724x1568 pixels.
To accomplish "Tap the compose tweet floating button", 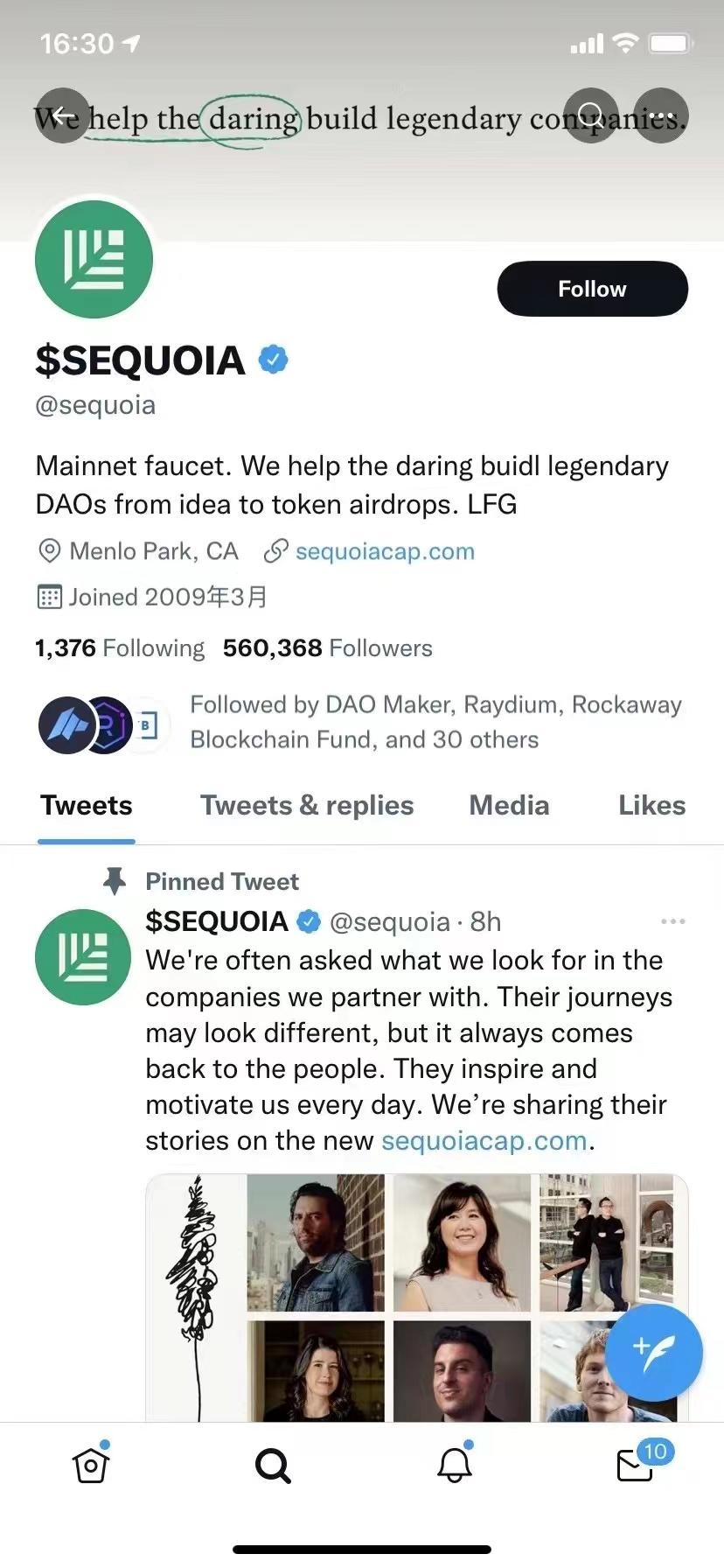I will tap(653, 1352).
